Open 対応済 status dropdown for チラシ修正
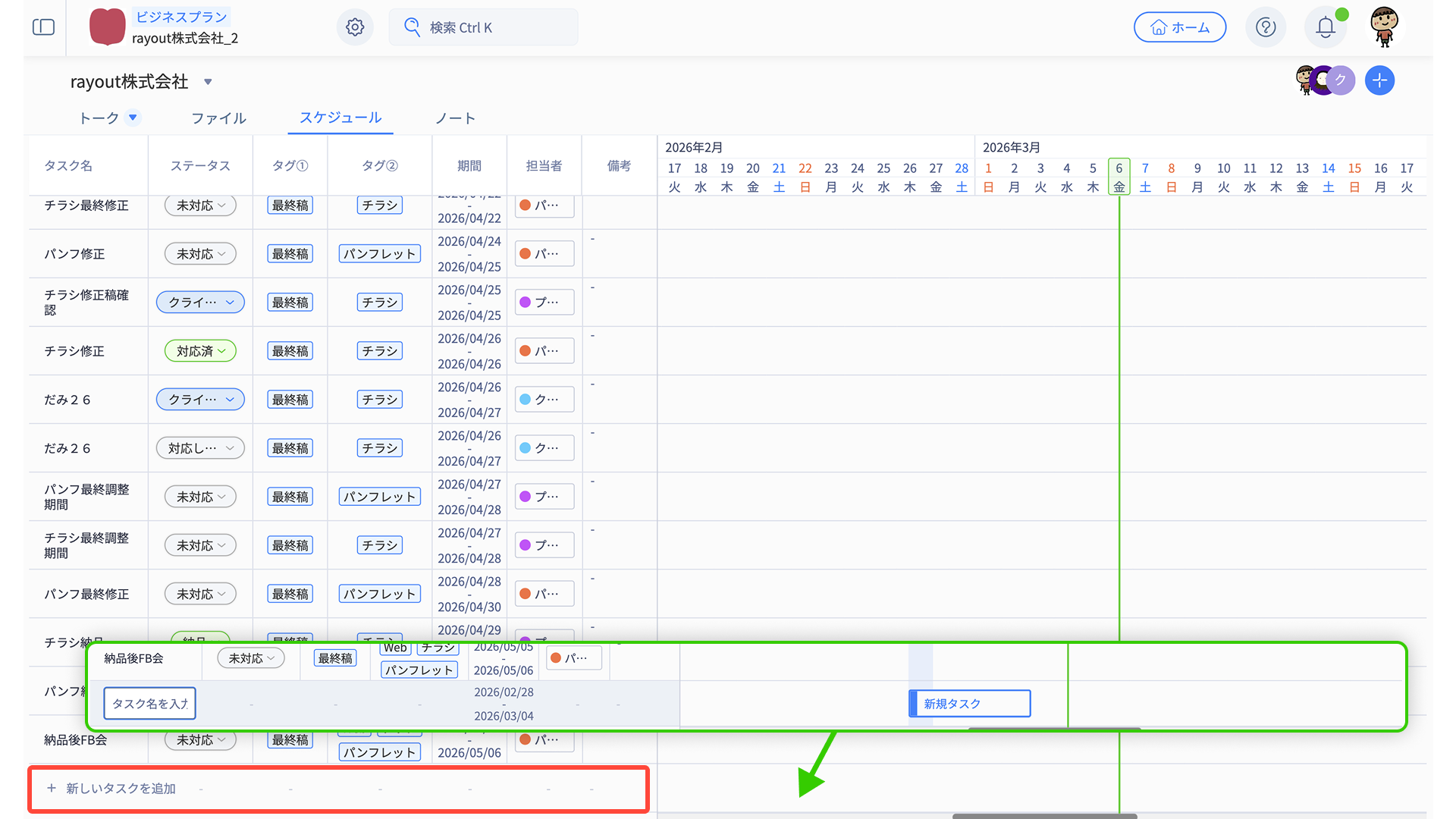Viewport: 1456px width, 819px height. click(200, 351)
